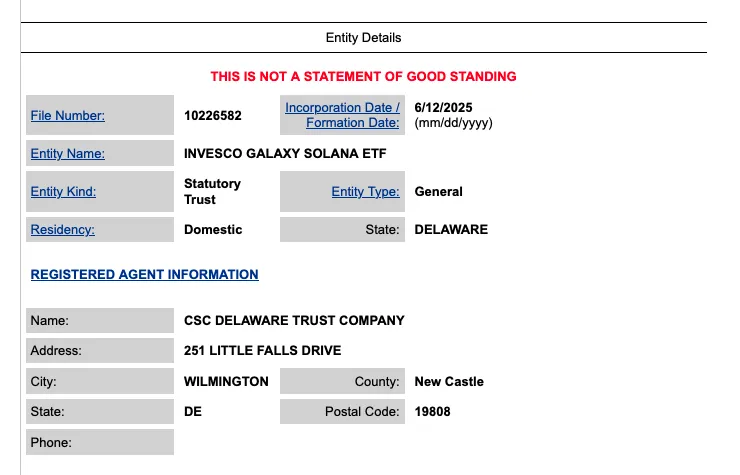Image resolution: width=740 pixels, height=475 pixels.
Task: Select the city value WILMINGTON
Action: point(226,382)
